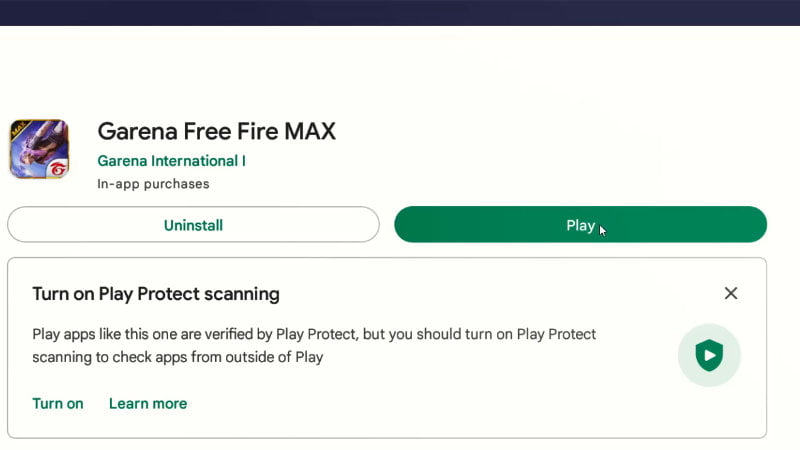The image size is (800, 450).
Task: Select Turn on for Play Protect scanning
Action: click(x=58, y=404)
